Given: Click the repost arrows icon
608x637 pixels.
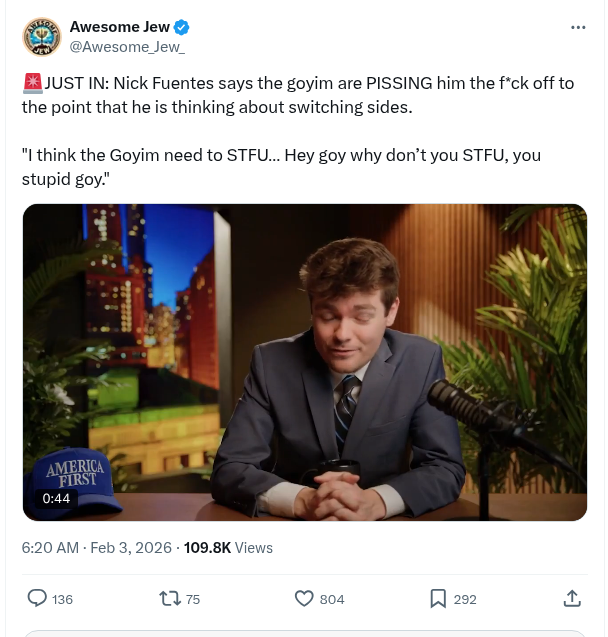Looking at the screenshot, I should [x=170, y=598].
